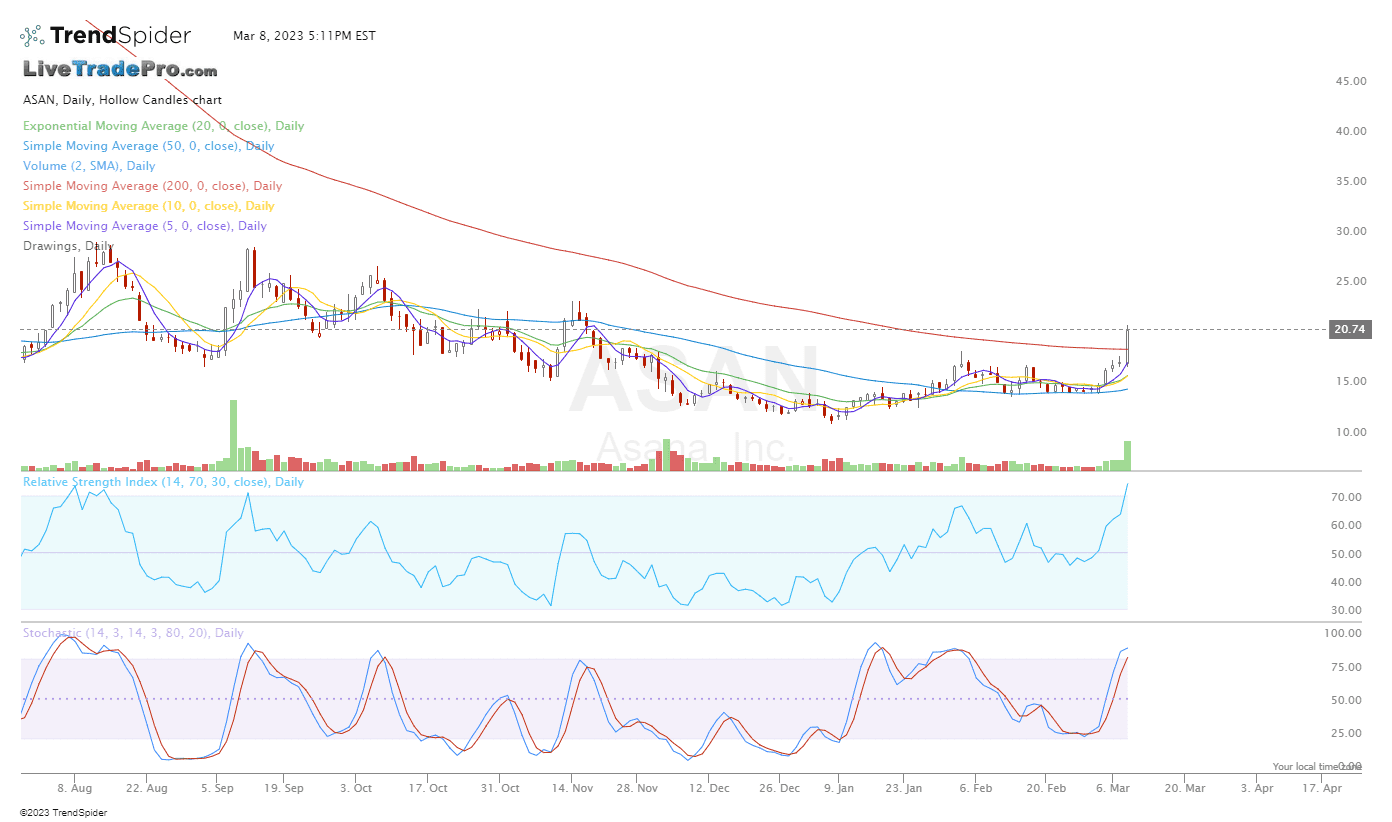
Task: Select the ASAN Daily Hollow Candles chart title
Action: tap(122, 100)
